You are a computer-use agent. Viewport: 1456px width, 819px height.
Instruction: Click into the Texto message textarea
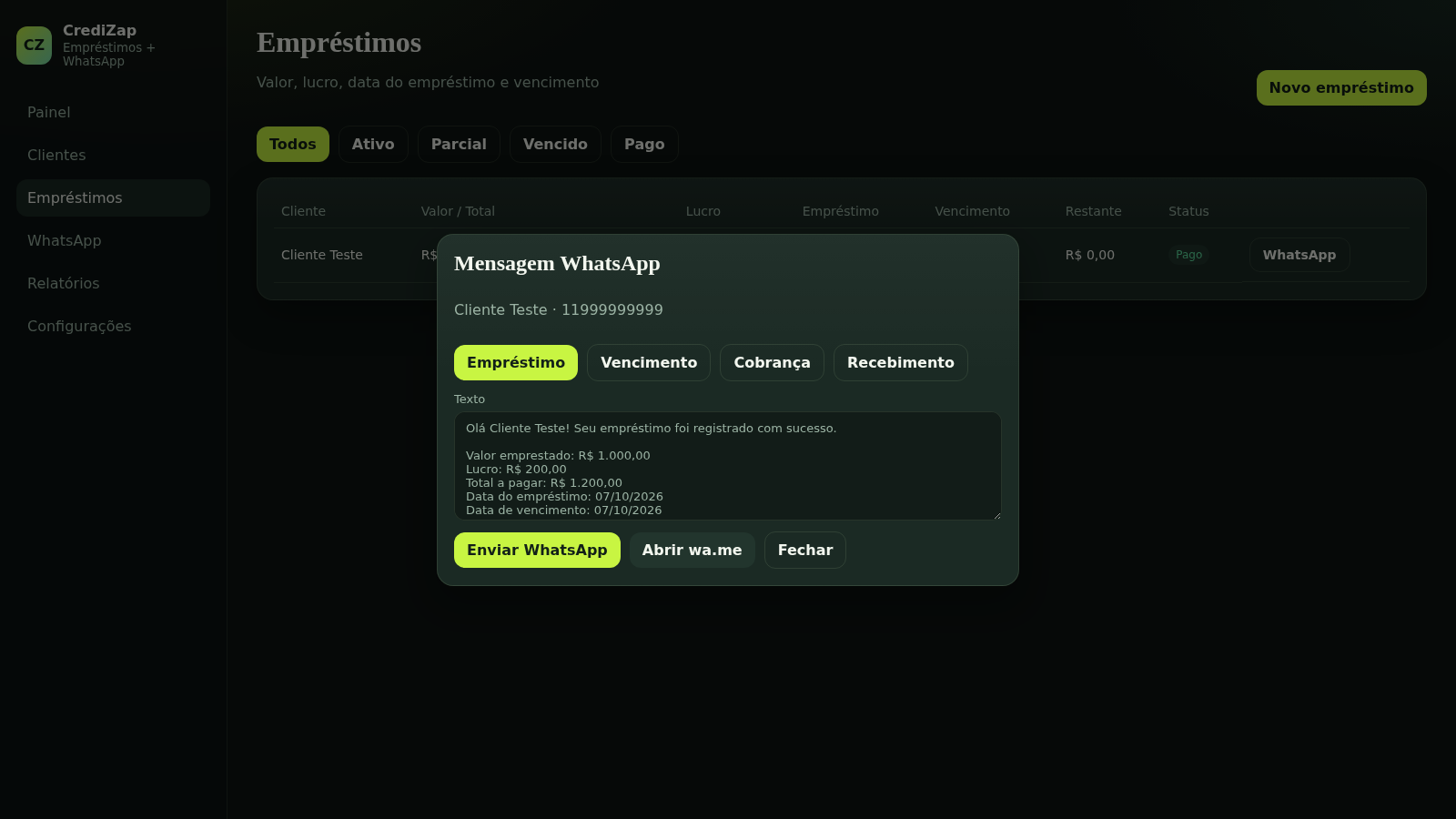pos(728,466)
